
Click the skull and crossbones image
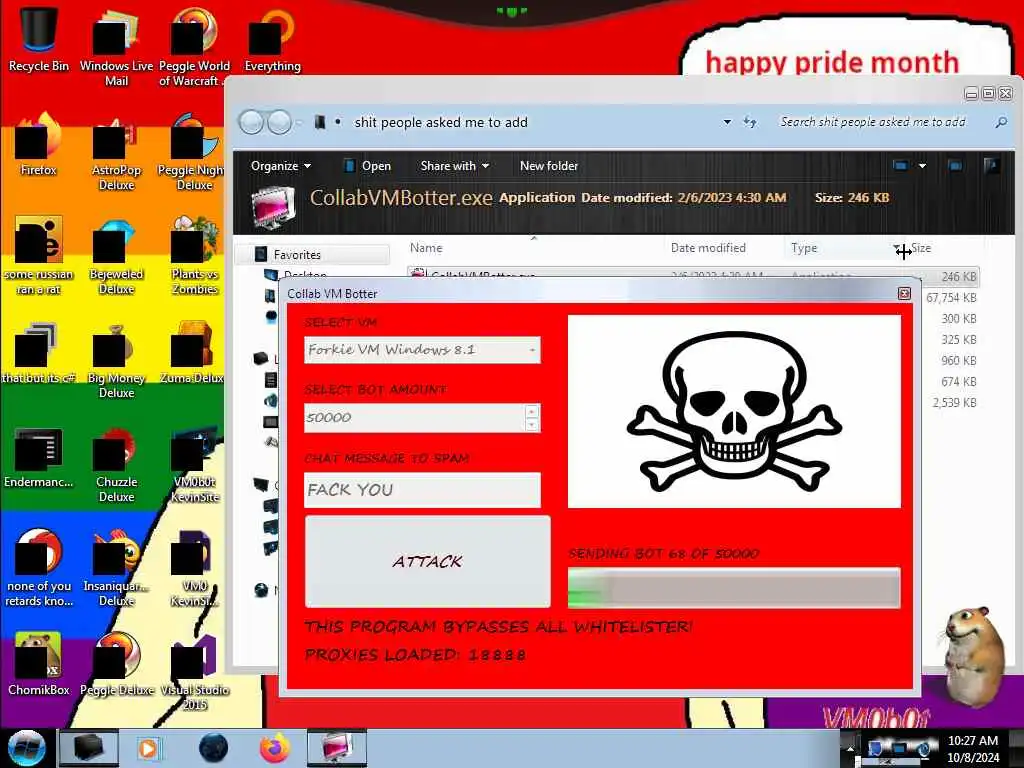tap(734, 411)
